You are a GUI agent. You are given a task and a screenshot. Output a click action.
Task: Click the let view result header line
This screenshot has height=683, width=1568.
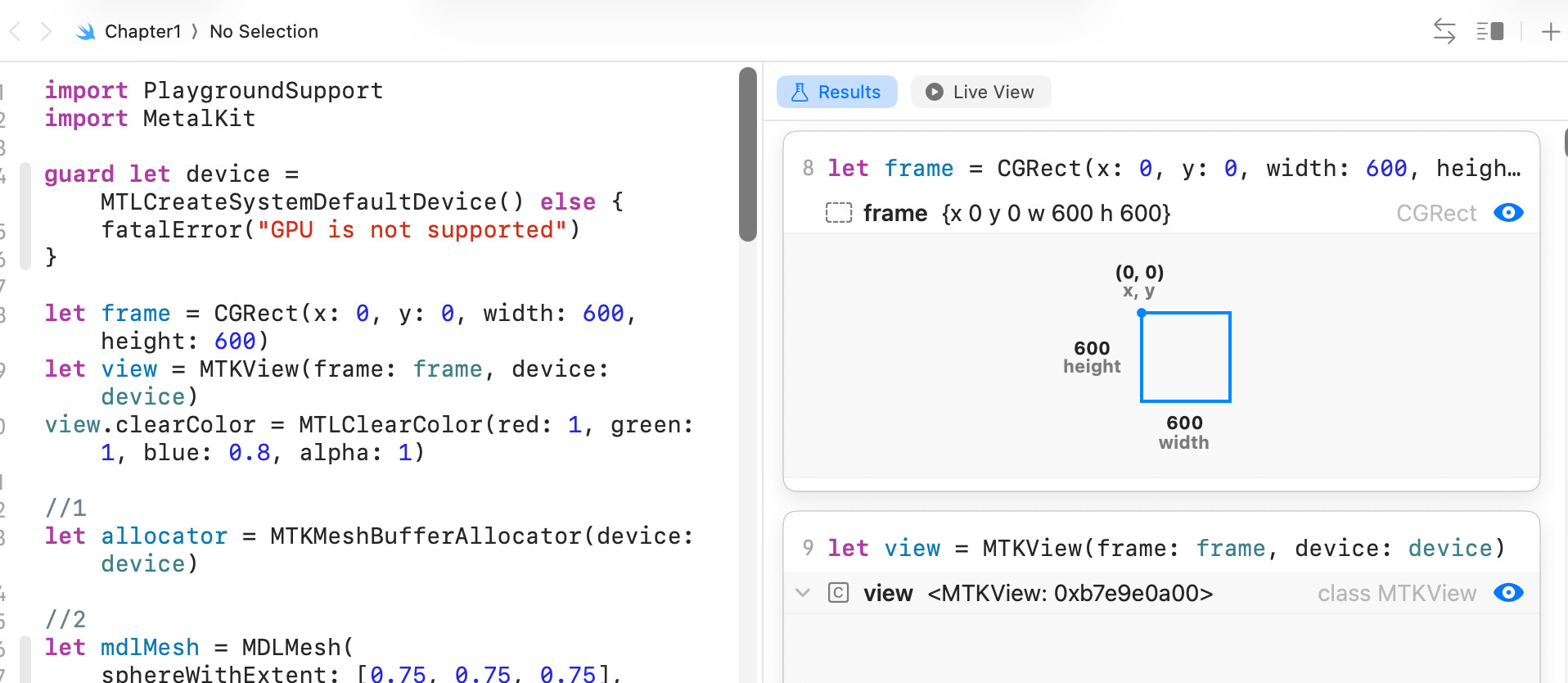[x=1160, y=549]
